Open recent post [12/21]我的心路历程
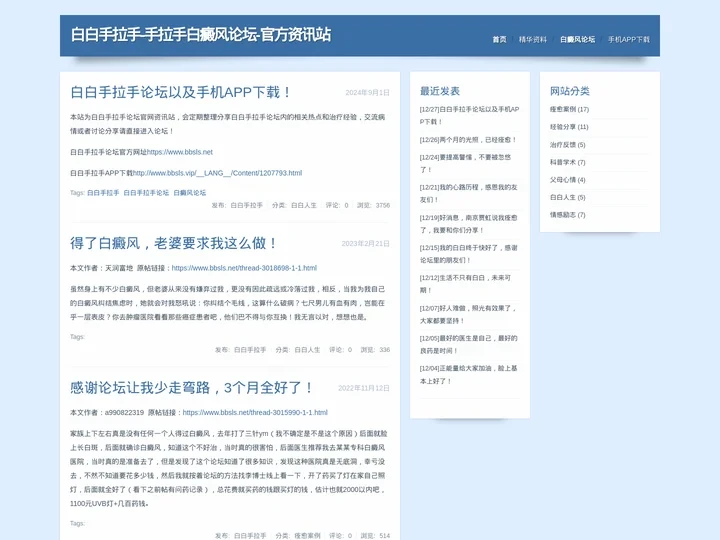720x540 pixels. 468,193
